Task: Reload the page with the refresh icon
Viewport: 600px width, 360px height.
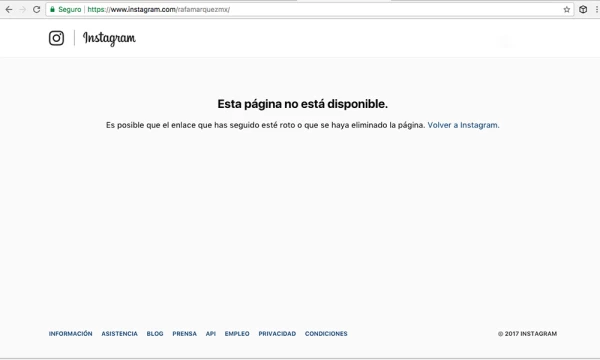Action: 36,9
